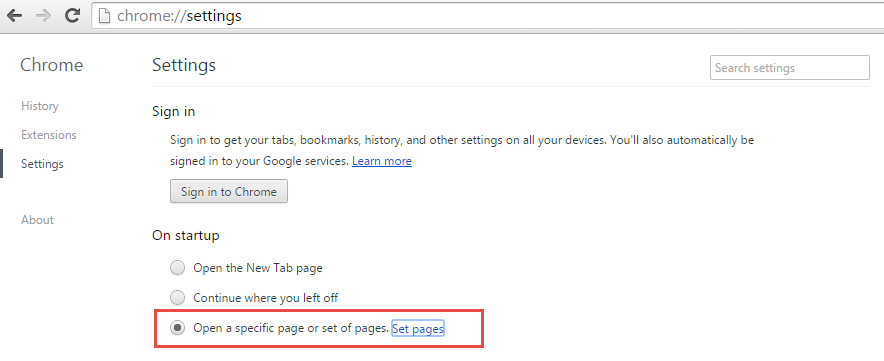Follow the Learn more link
884x361 pixels.
pos(382,161)
